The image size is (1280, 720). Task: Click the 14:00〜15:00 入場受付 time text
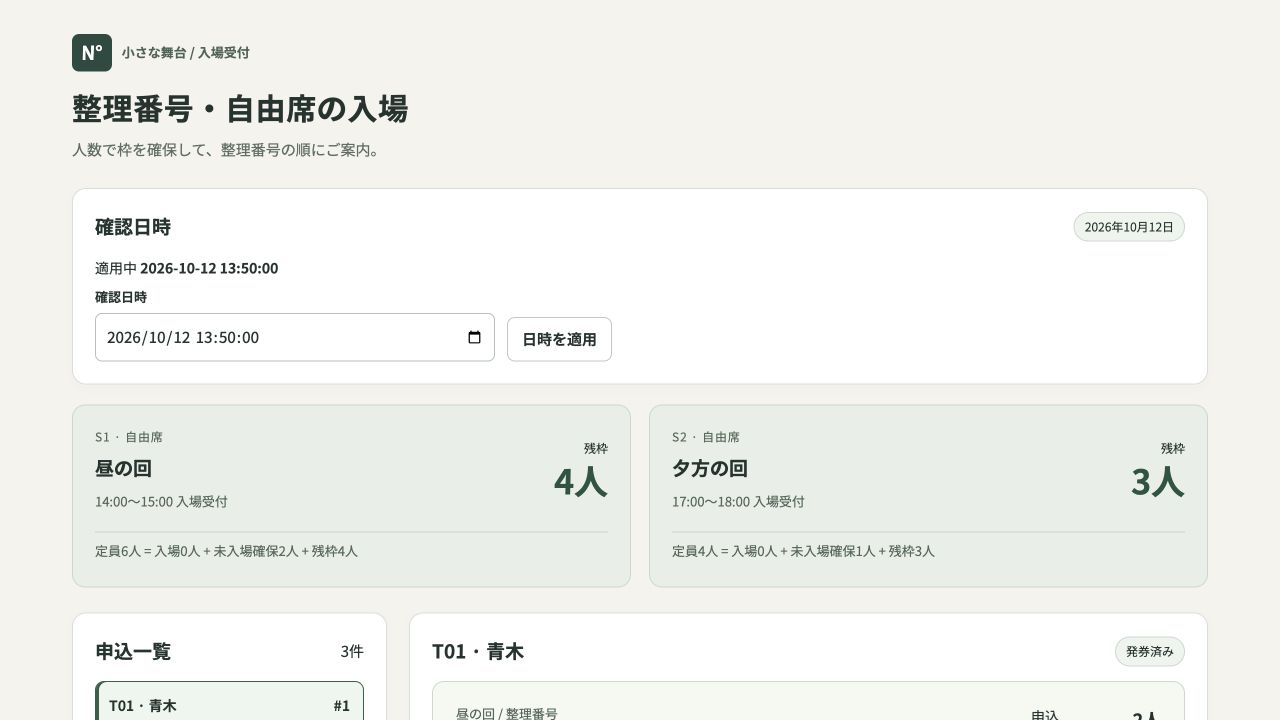[x=161, y=502]
